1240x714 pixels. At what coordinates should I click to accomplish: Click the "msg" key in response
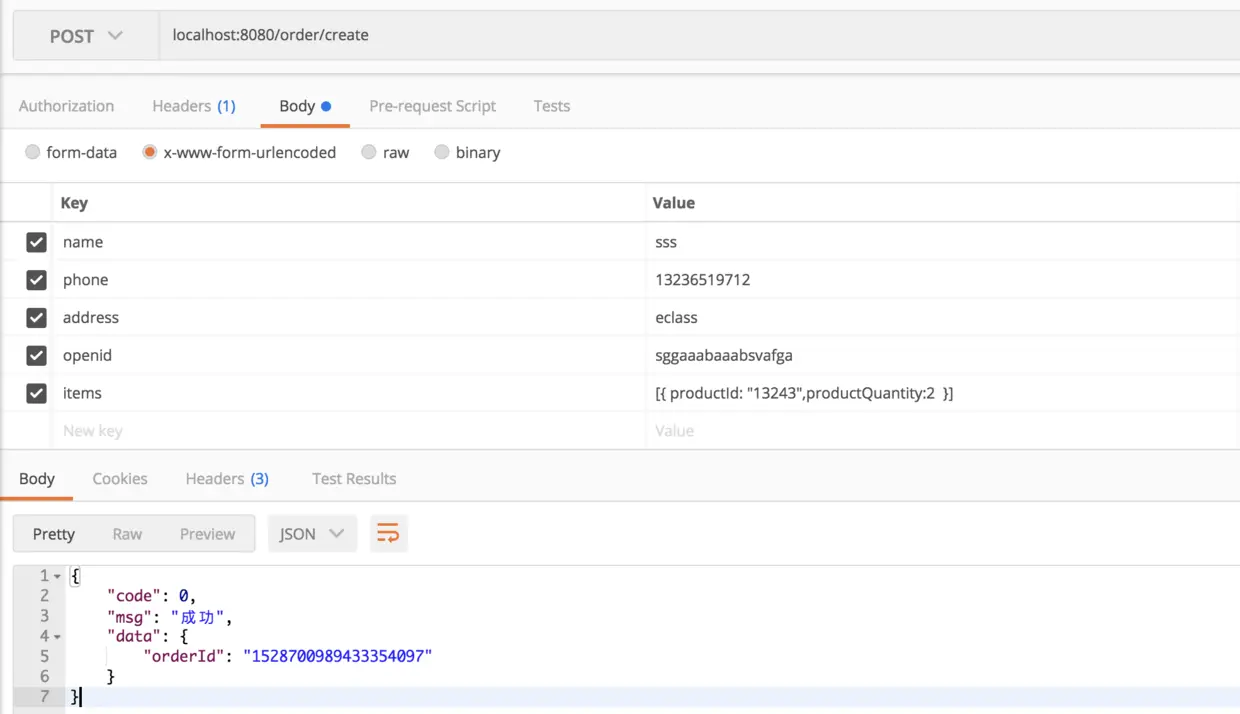pyautogui.click(x=129, y=616)
